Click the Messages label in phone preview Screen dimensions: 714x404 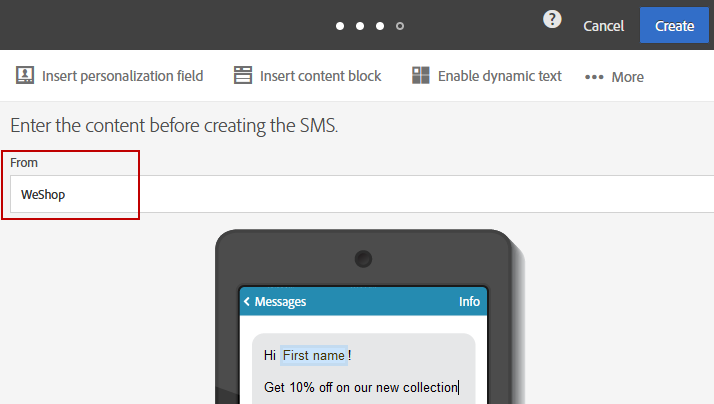pyautogui.click(x=280, y=302)
